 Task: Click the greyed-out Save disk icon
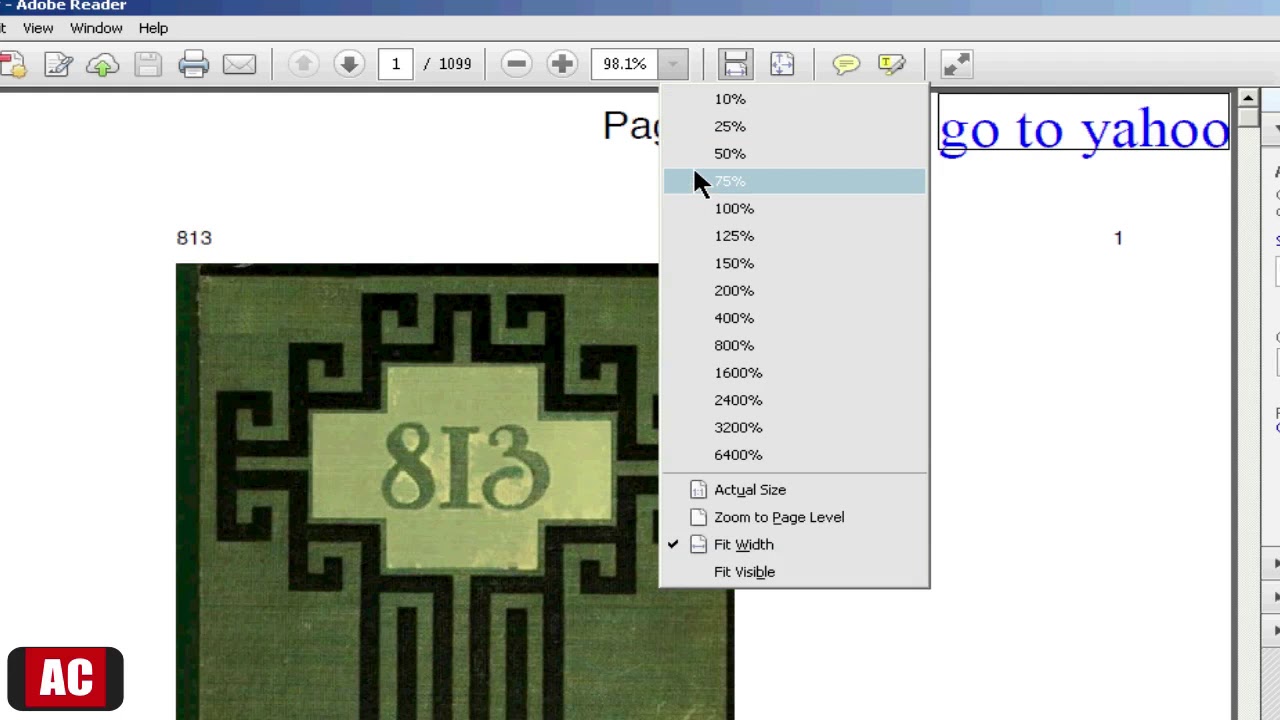[148, 65]
